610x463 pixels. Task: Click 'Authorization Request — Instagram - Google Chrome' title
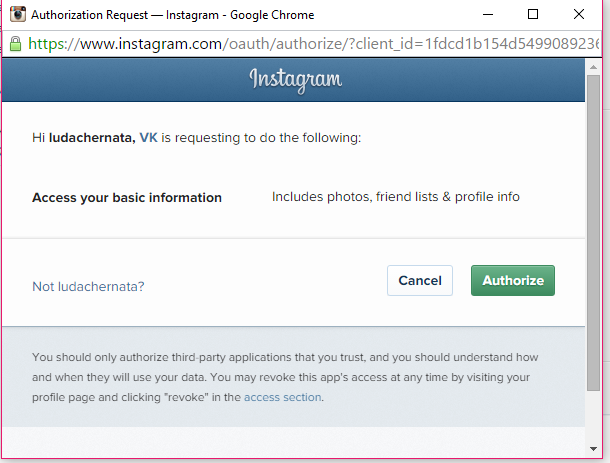tap(173, 15)
